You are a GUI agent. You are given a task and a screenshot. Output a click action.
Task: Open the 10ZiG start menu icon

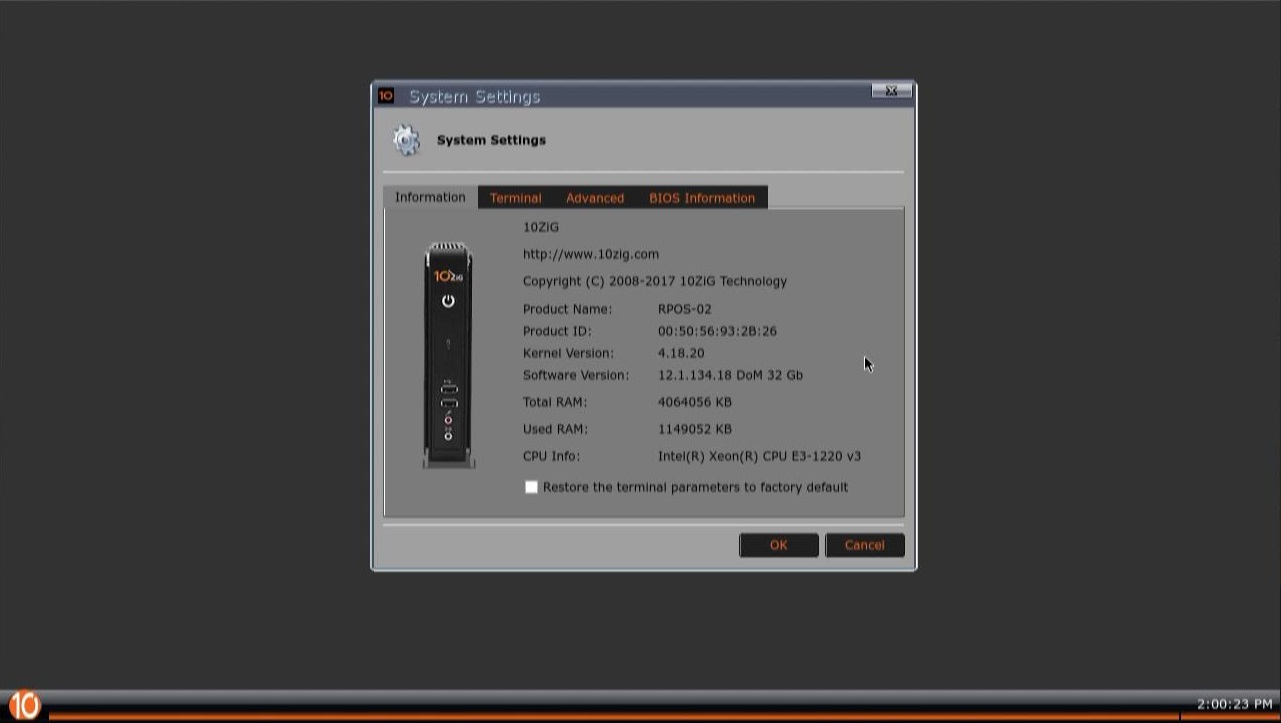(24, 705)
